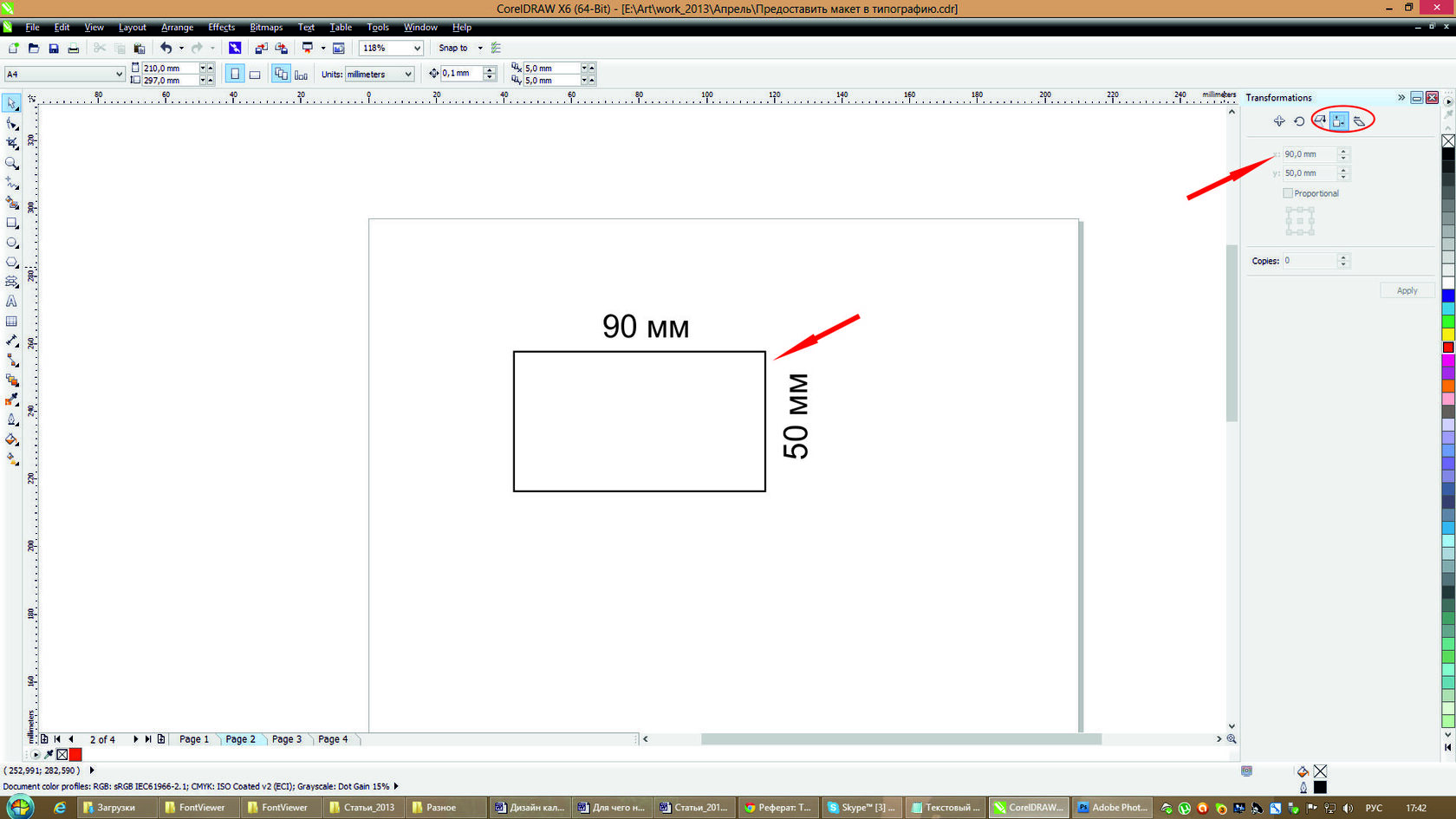1456x819 pixels.
Task: Open the Arrange menu
Action: (178, 28)
